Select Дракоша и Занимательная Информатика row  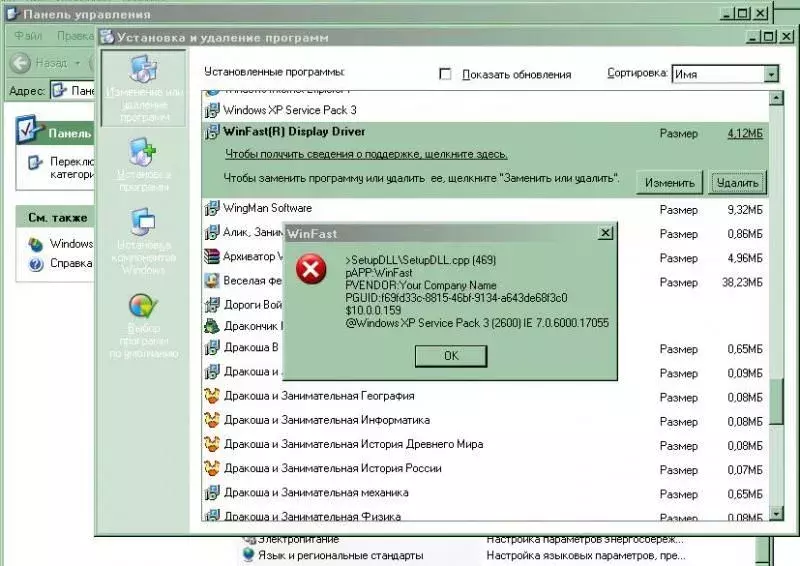coord(485,421)
